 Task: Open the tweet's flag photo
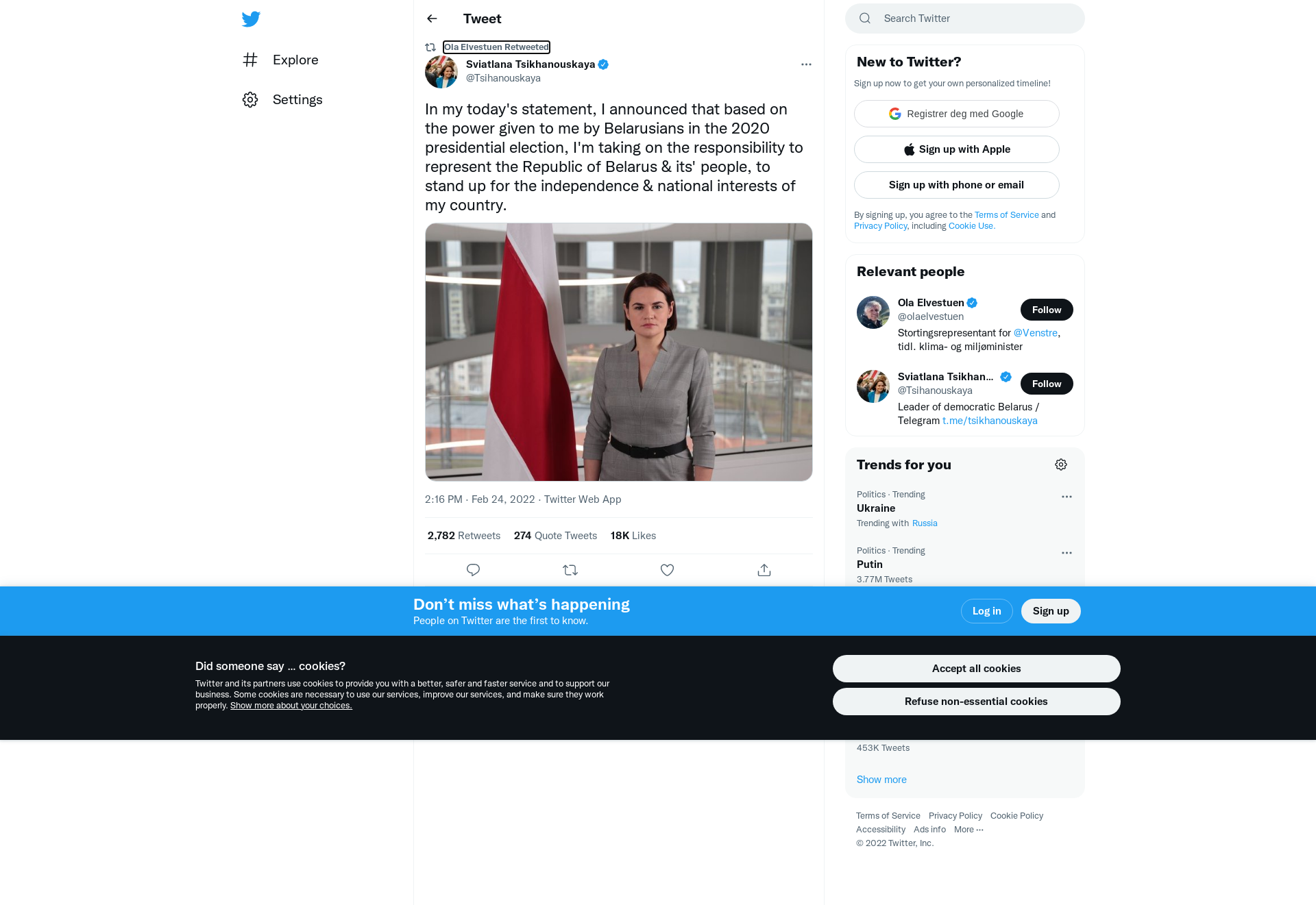pyautogui.click(x=618, y=351)
